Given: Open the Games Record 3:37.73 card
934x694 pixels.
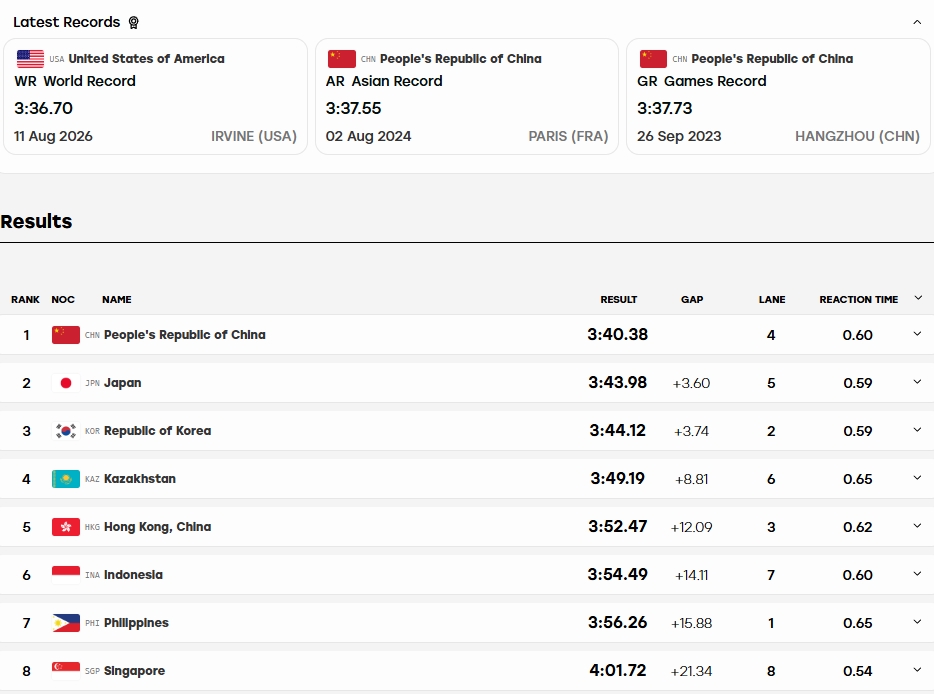Looking at the screenshot, I should point(778,97).
